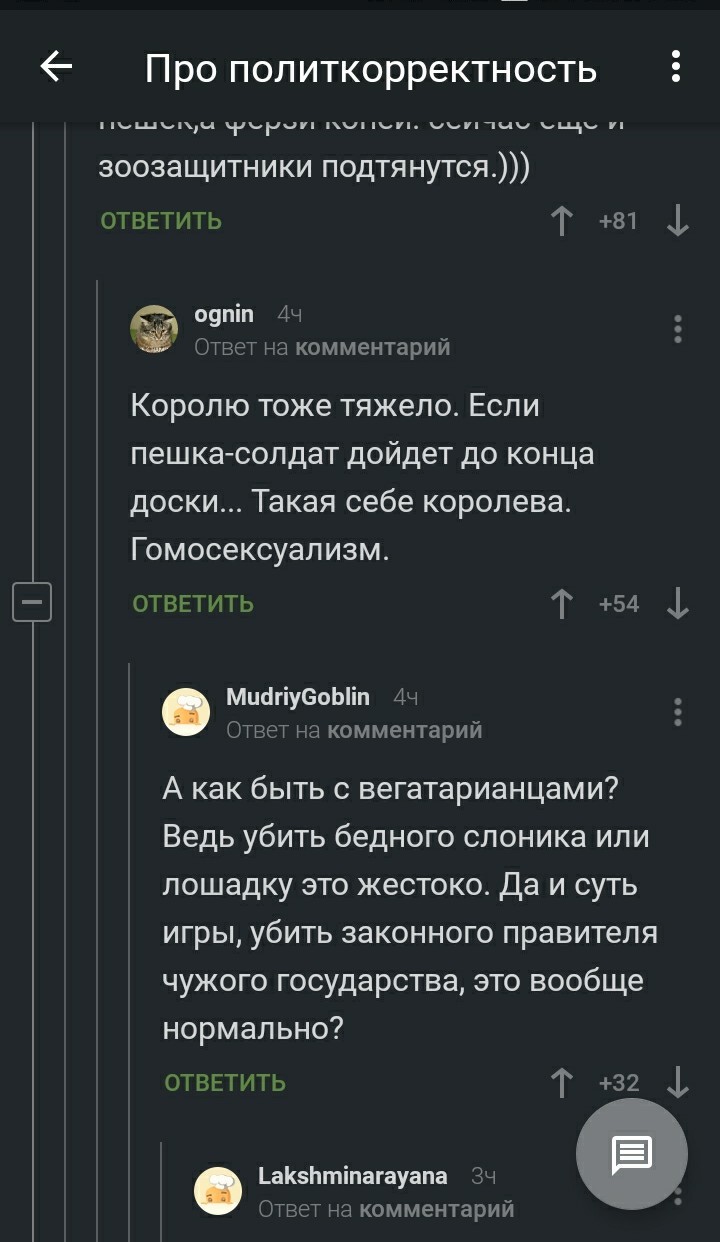Open MudriyGoblin's profile via username

click(x=298, y=697)
